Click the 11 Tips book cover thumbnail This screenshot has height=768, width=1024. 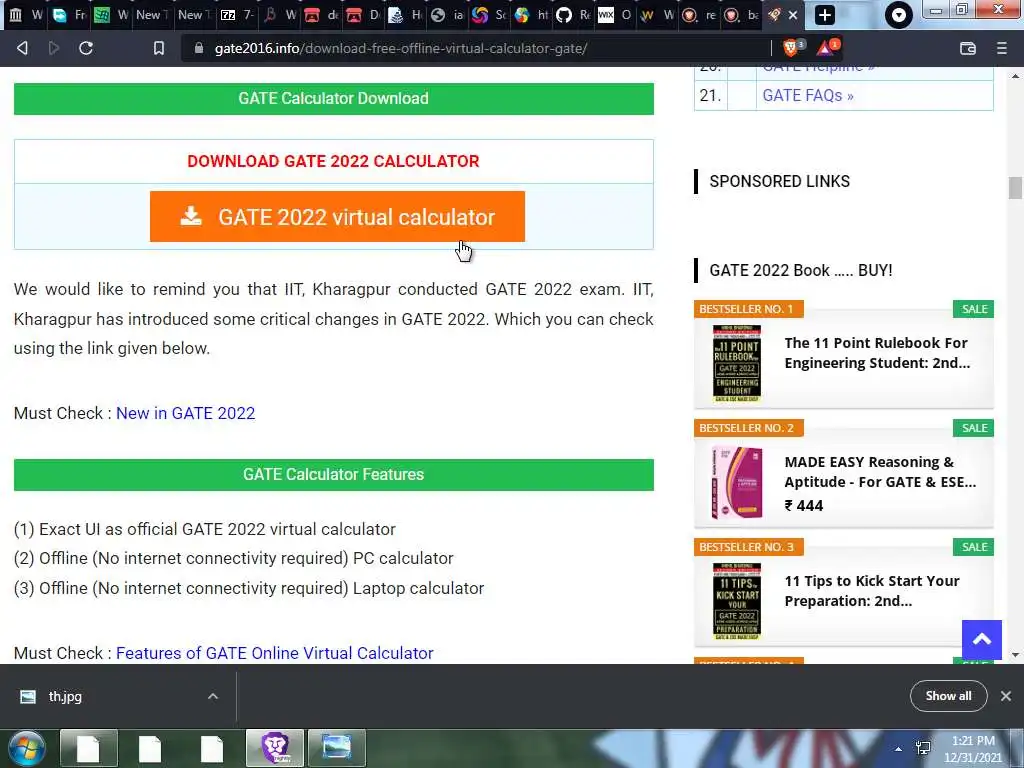tap(737, 601)
